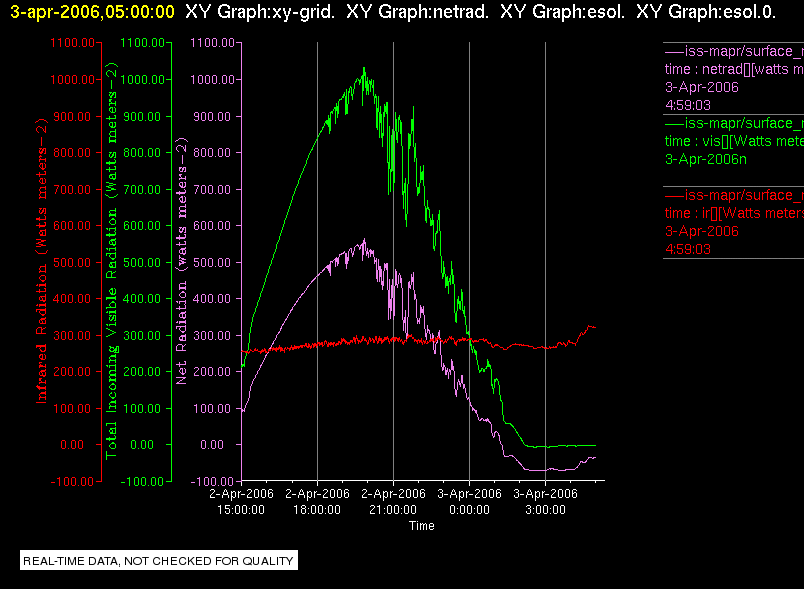Click the red ir legend entry
Viewport: 804px width, 589px height.
point(734,222)
